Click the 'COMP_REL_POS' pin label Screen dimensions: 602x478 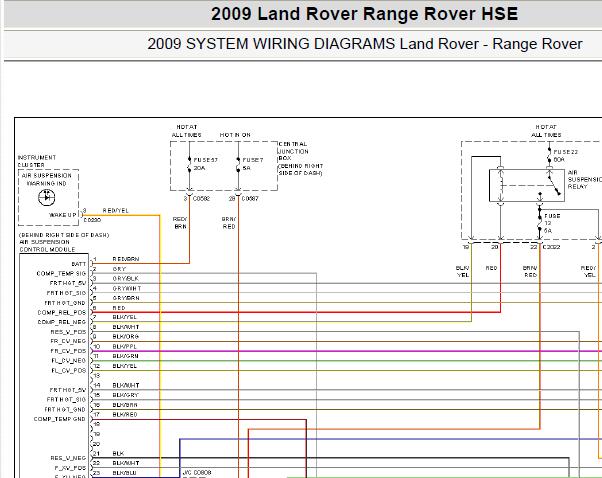62,313
